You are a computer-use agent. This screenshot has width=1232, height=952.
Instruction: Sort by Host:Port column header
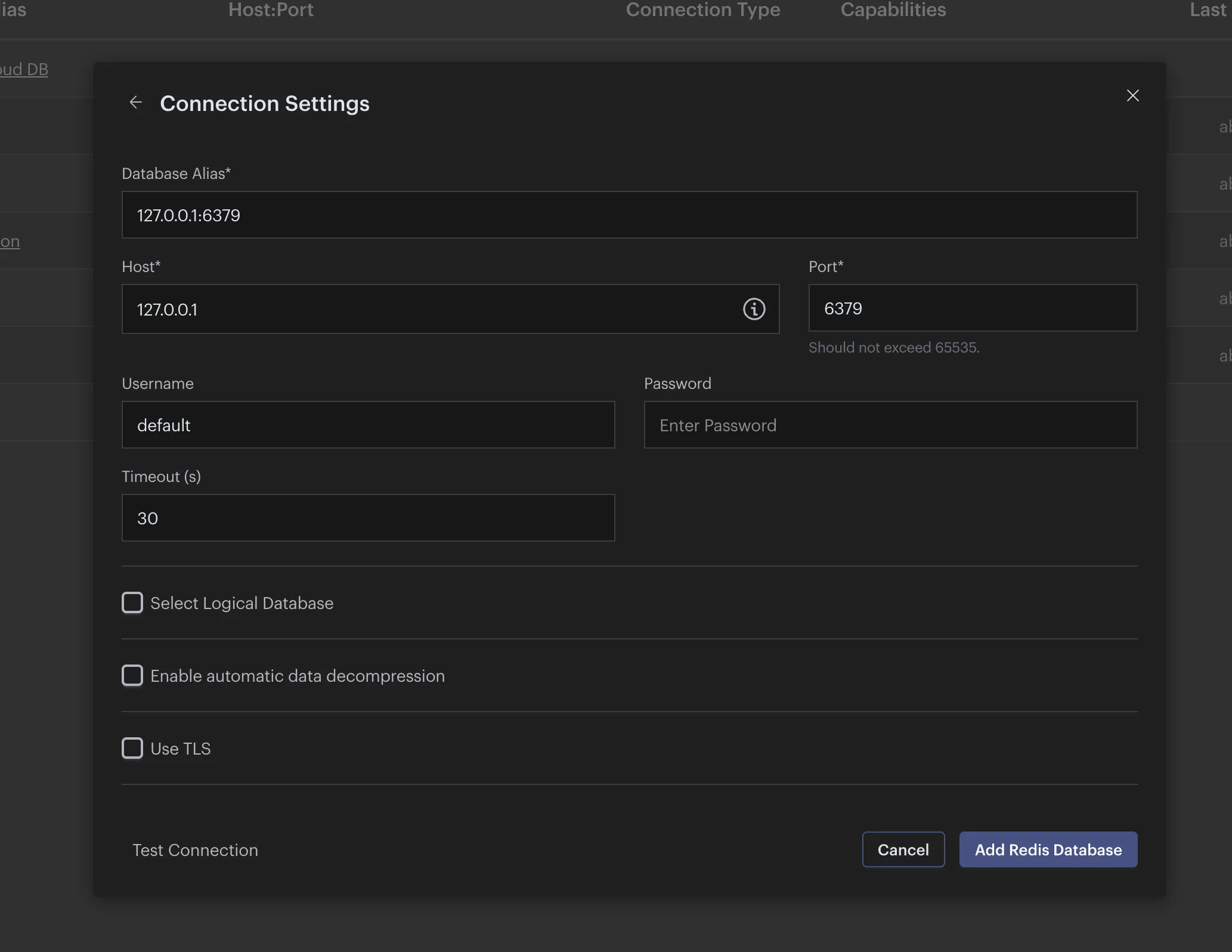click(x=271, y=10)
